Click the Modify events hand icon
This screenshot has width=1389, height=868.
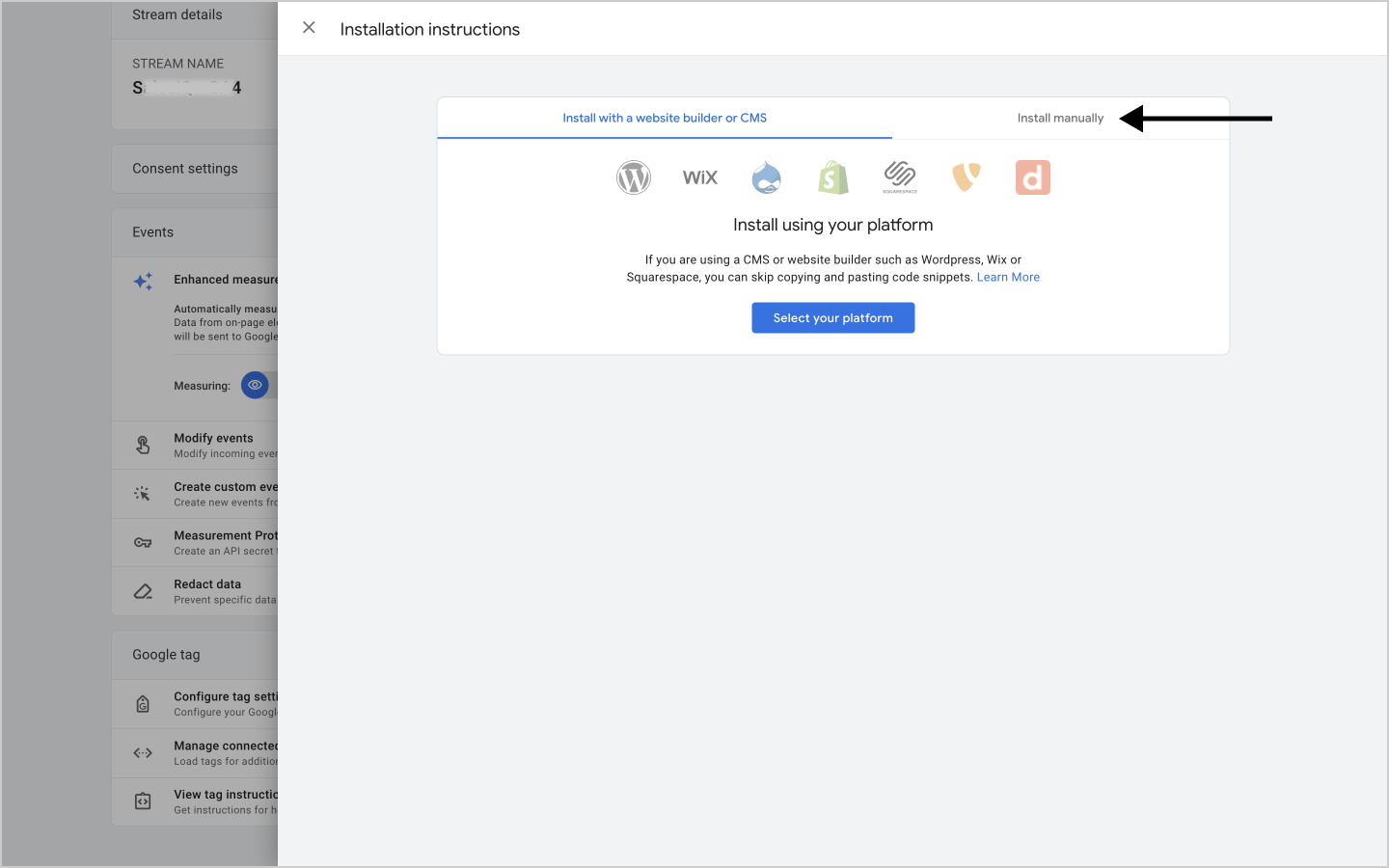[143, 445]
